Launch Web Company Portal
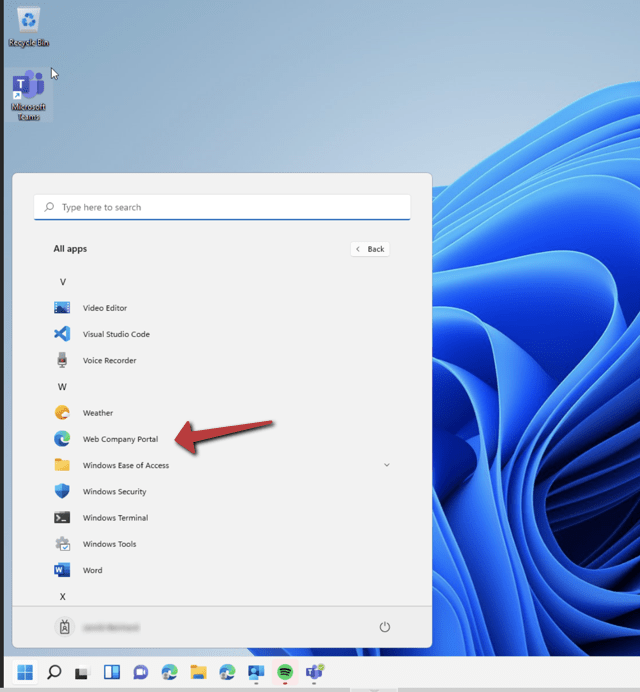The height and width of the screenshot is (692, 640). (x=120, y=439)
